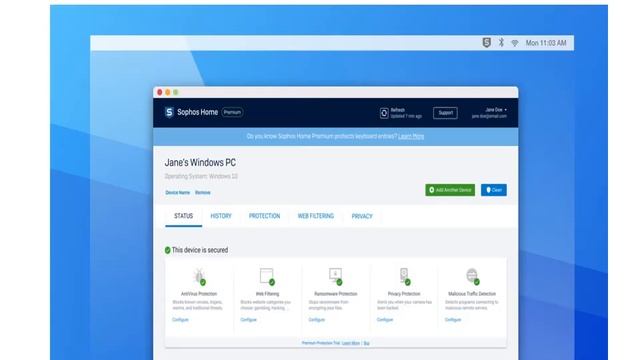Click the 'Sophos Home' title text
Viewport: 640px width, 360px height.
[x=198, y=112]
